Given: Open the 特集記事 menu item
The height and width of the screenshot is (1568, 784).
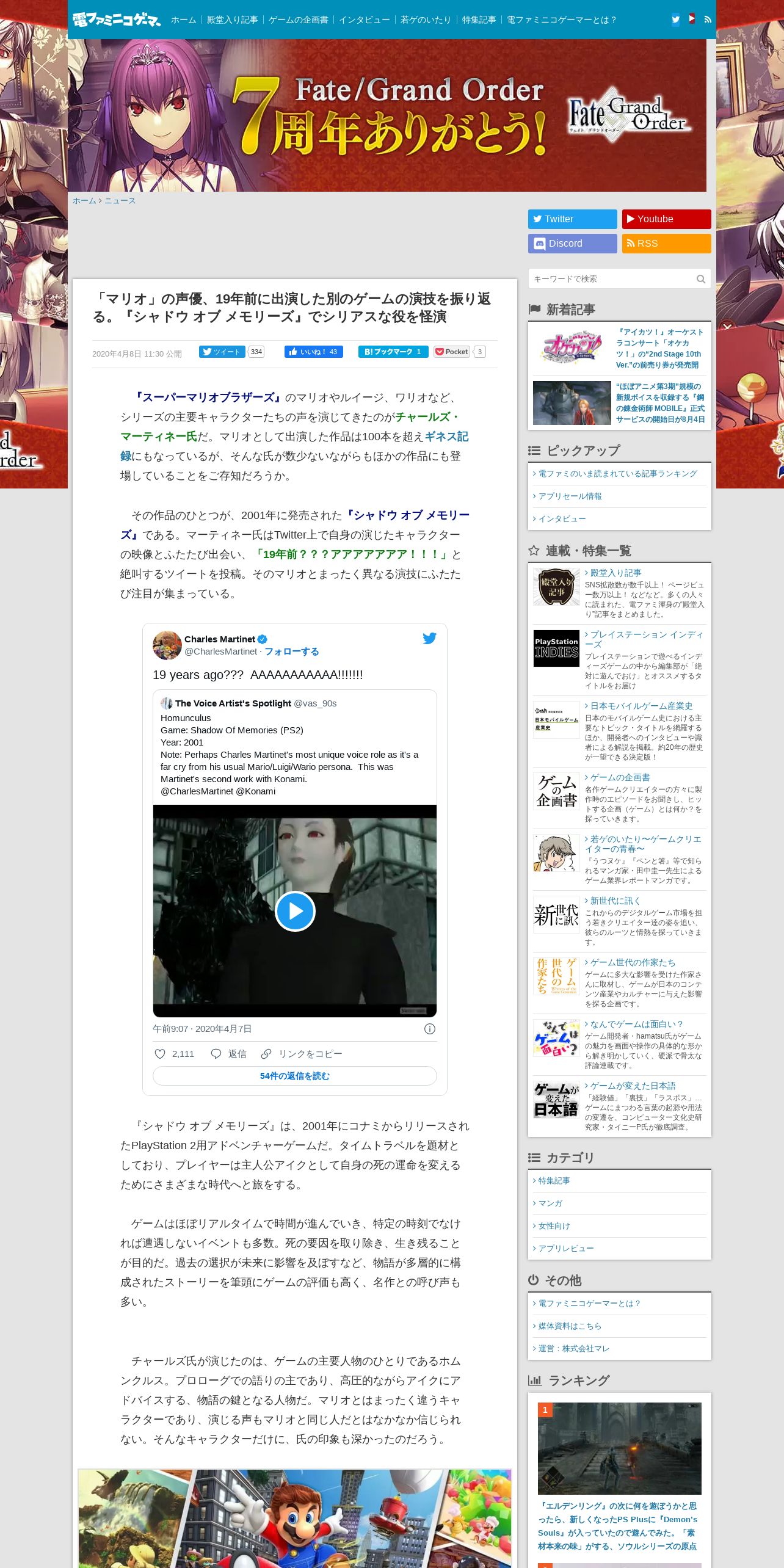Looking at the screenshot, I should (x=479, y=20).
